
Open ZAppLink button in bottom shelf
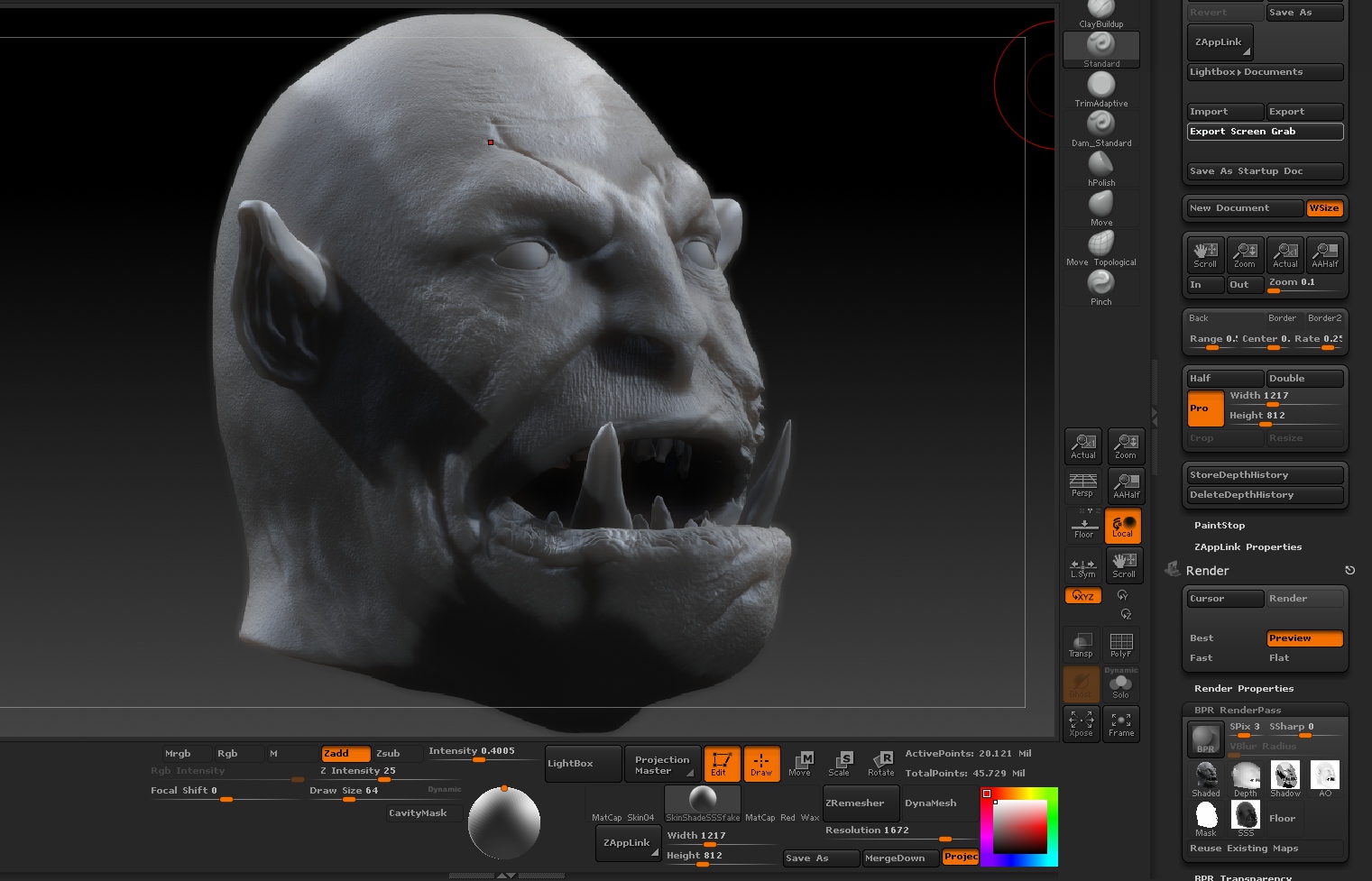click(x=628, y=843)
